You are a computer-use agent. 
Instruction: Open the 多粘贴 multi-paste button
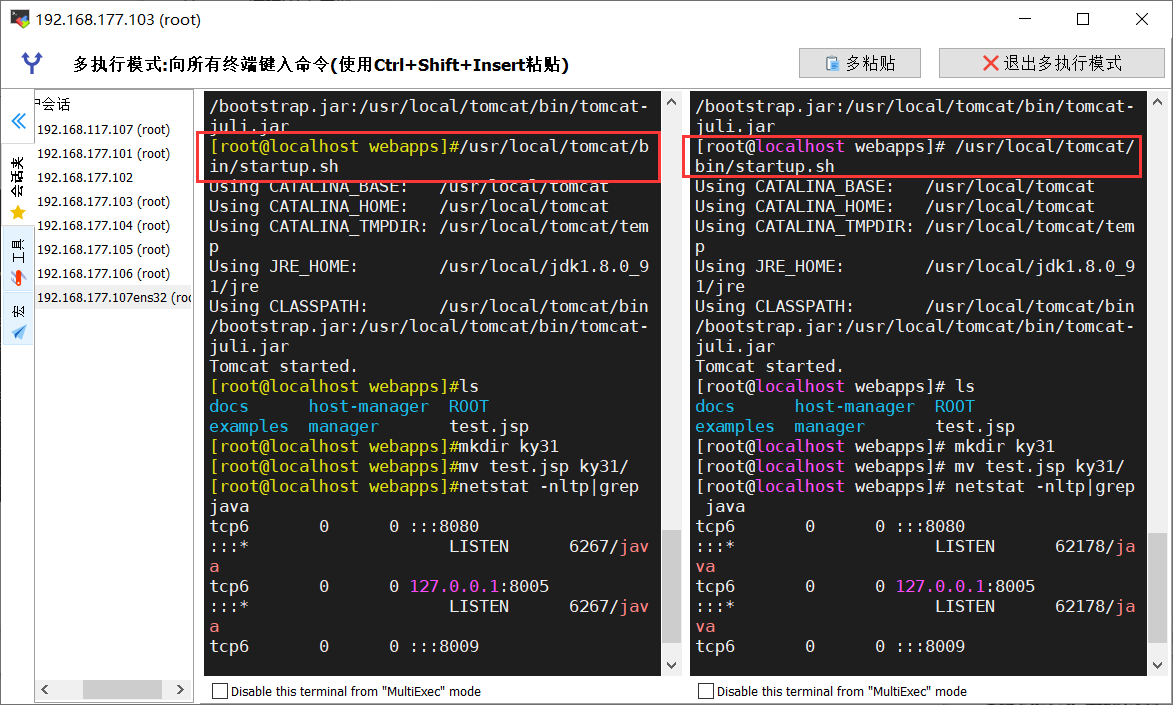coord(860,63)
